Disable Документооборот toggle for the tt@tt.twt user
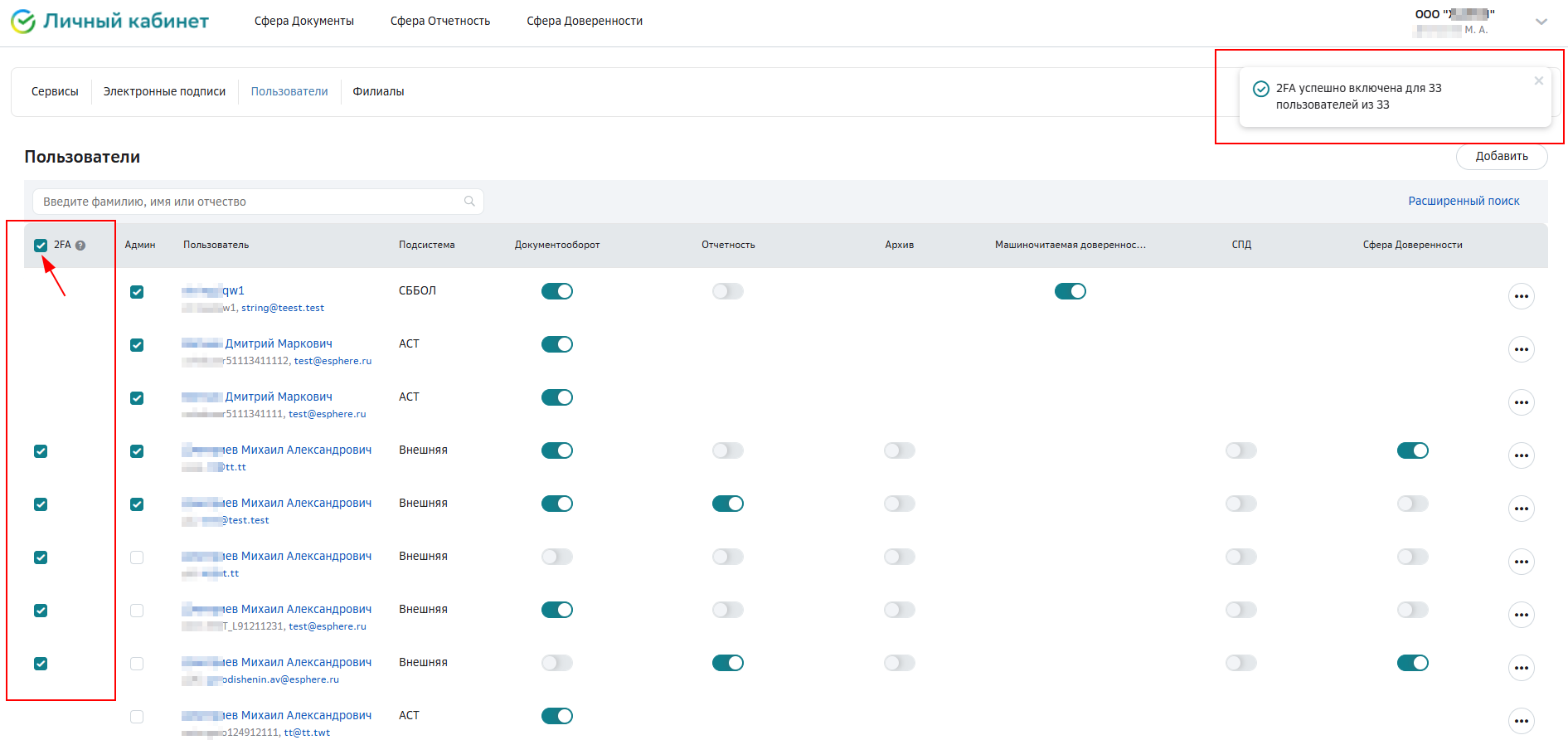Image resolution: width=1568 pixels, height=740 pixels. tap(557, 716)
